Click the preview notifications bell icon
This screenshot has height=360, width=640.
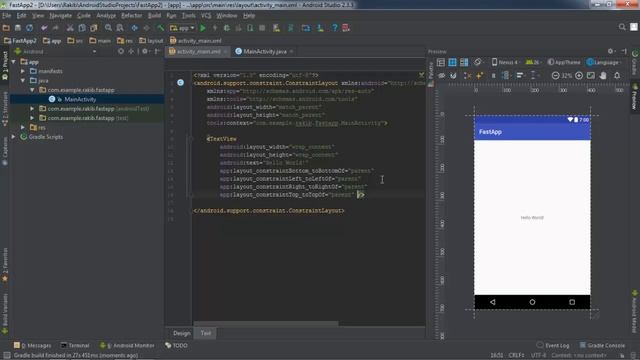617,76
